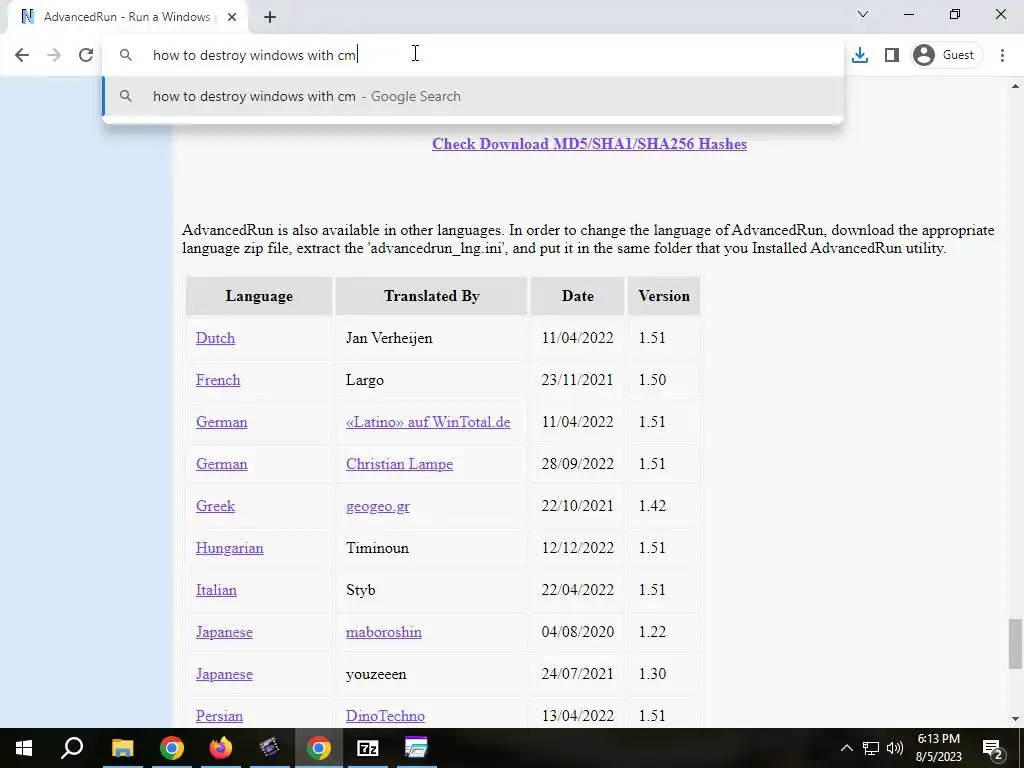Open the Hungarian language link

[230, 548]
